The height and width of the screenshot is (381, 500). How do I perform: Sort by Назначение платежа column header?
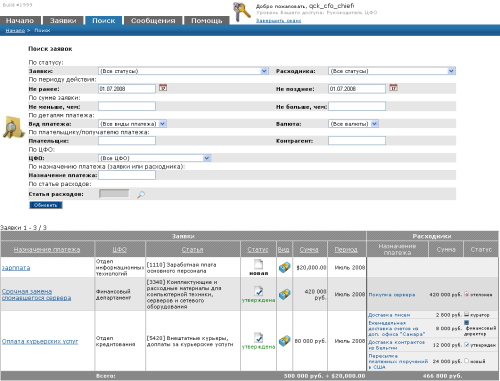click(x=47, y=250)
